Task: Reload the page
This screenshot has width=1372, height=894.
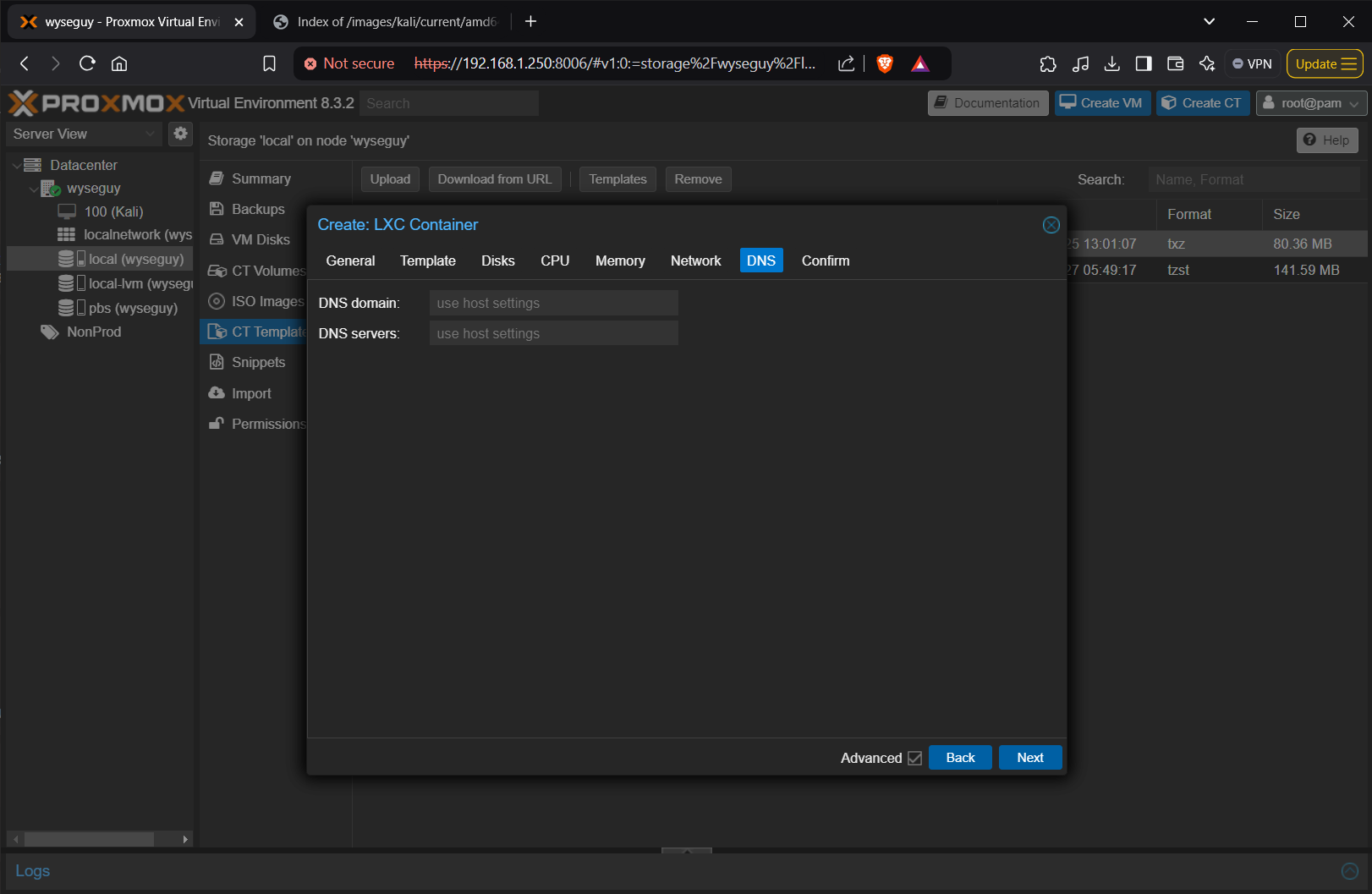Action: pos(87,63)
